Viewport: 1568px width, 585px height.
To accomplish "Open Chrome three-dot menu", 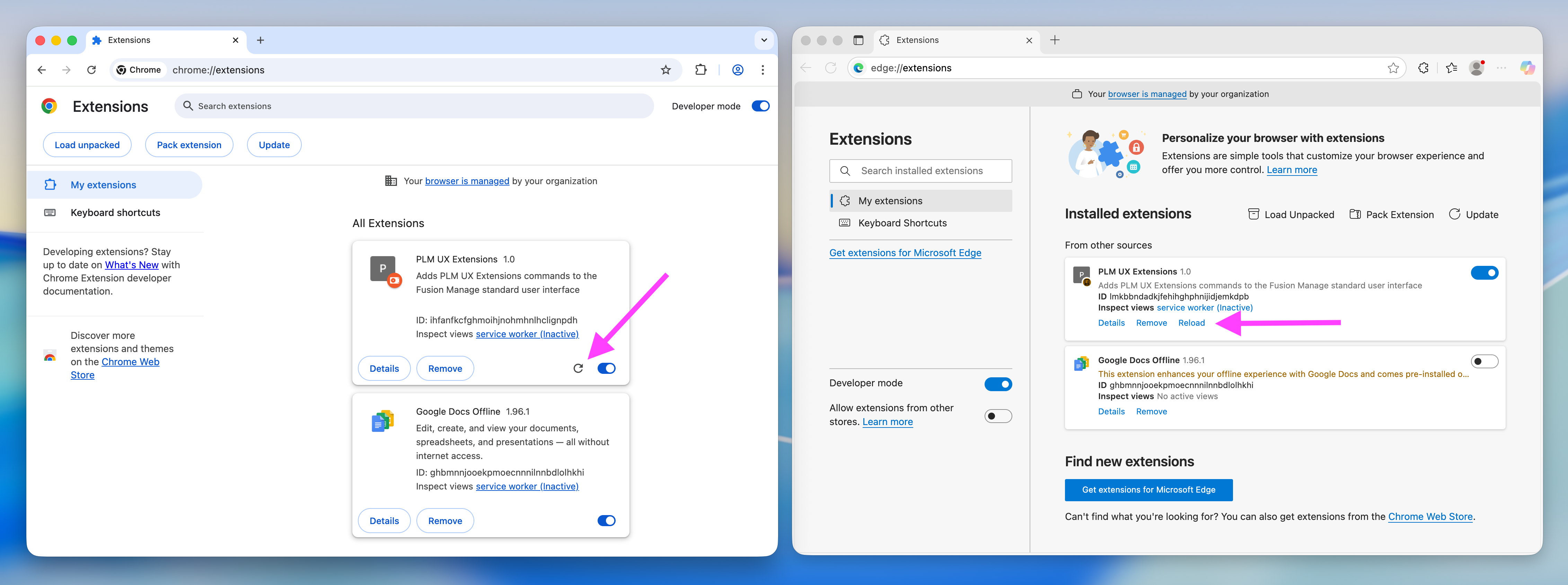I will click(762, 70).
